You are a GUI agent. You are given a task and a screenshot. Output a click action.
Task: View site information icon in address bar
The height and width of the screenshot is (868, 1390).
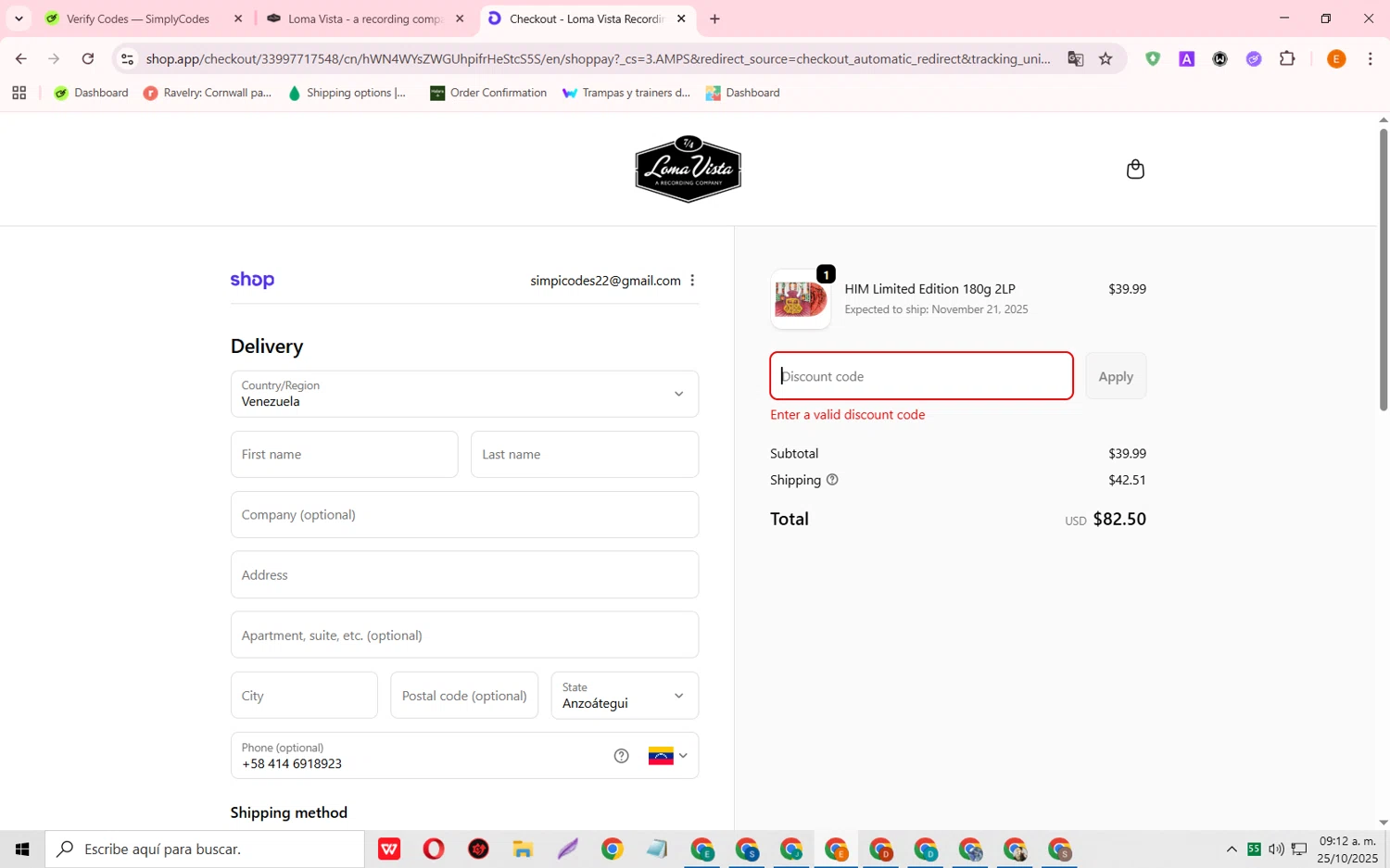click(128, 58)
